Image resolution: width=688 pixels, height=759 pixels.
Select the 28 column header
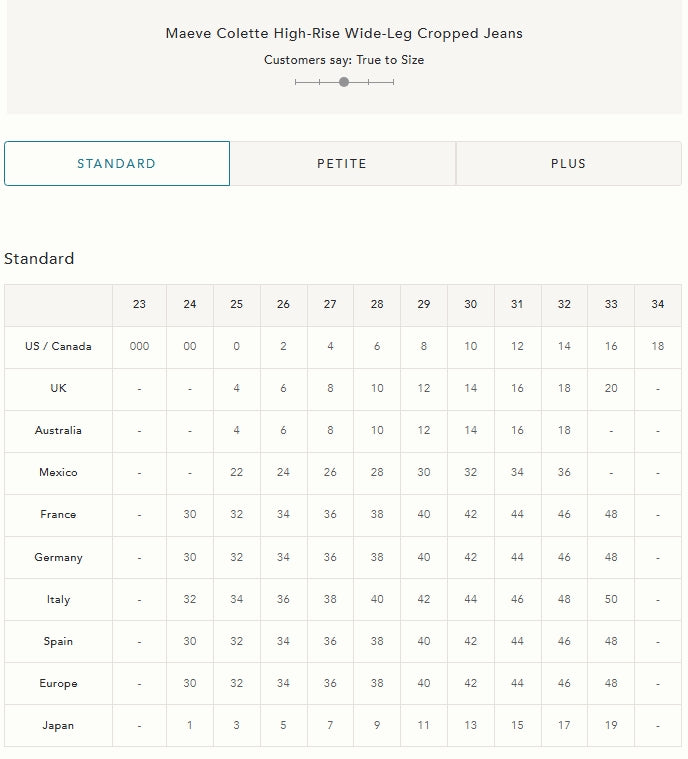point(377,304)
